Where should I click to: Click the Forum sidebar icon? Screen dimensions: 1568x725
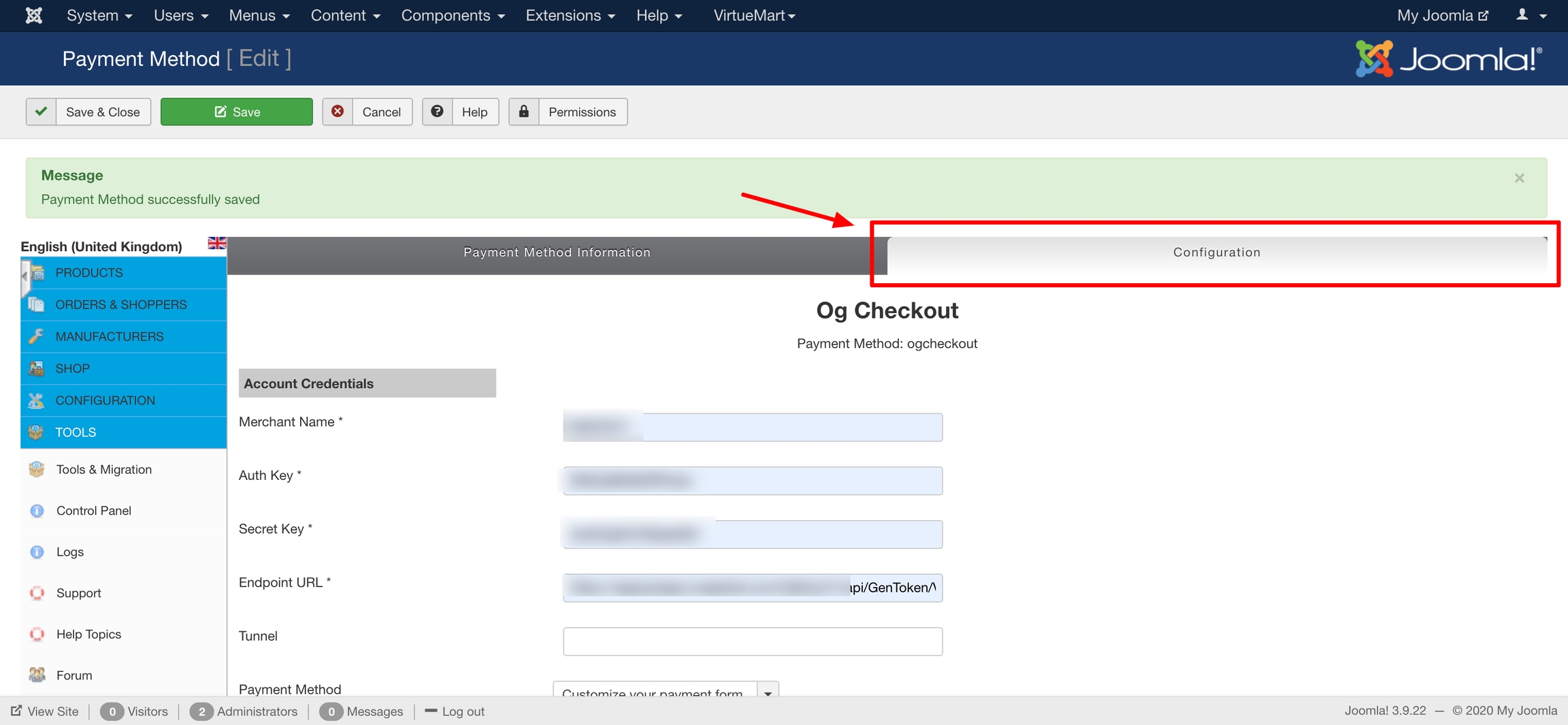click(37, 675)
